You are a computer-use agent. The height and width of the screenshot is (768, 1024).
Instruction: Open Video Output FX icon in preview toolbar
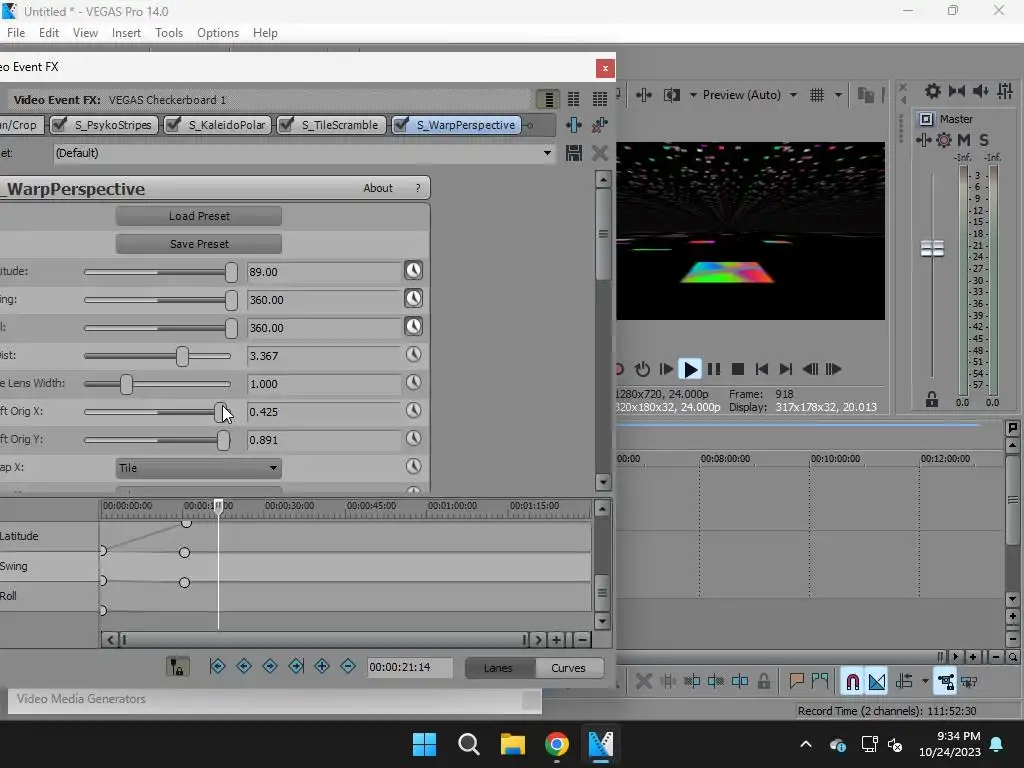point(644,95)
